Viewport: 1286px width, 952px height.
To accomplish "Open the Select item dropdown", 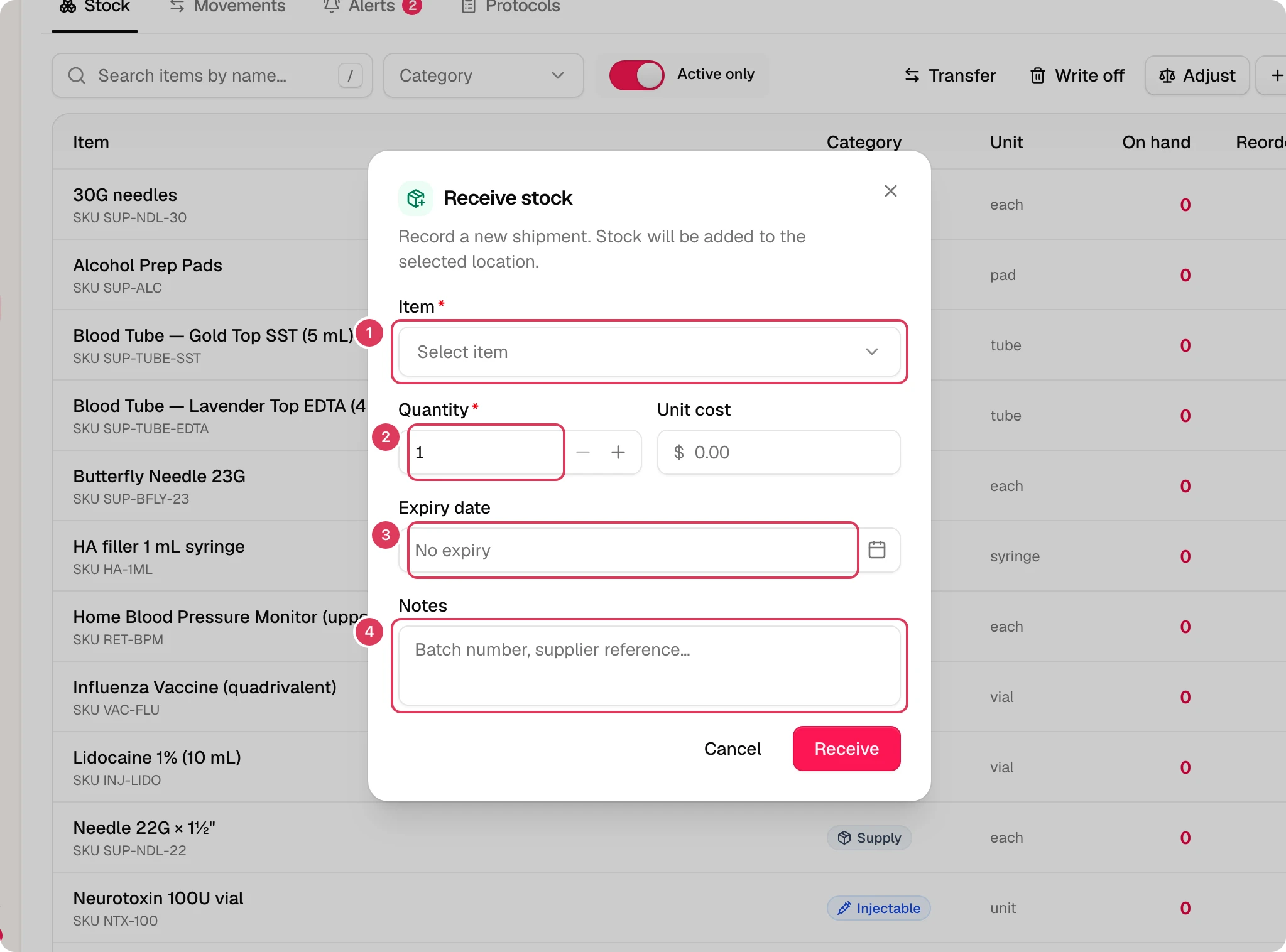I will 649,352.
